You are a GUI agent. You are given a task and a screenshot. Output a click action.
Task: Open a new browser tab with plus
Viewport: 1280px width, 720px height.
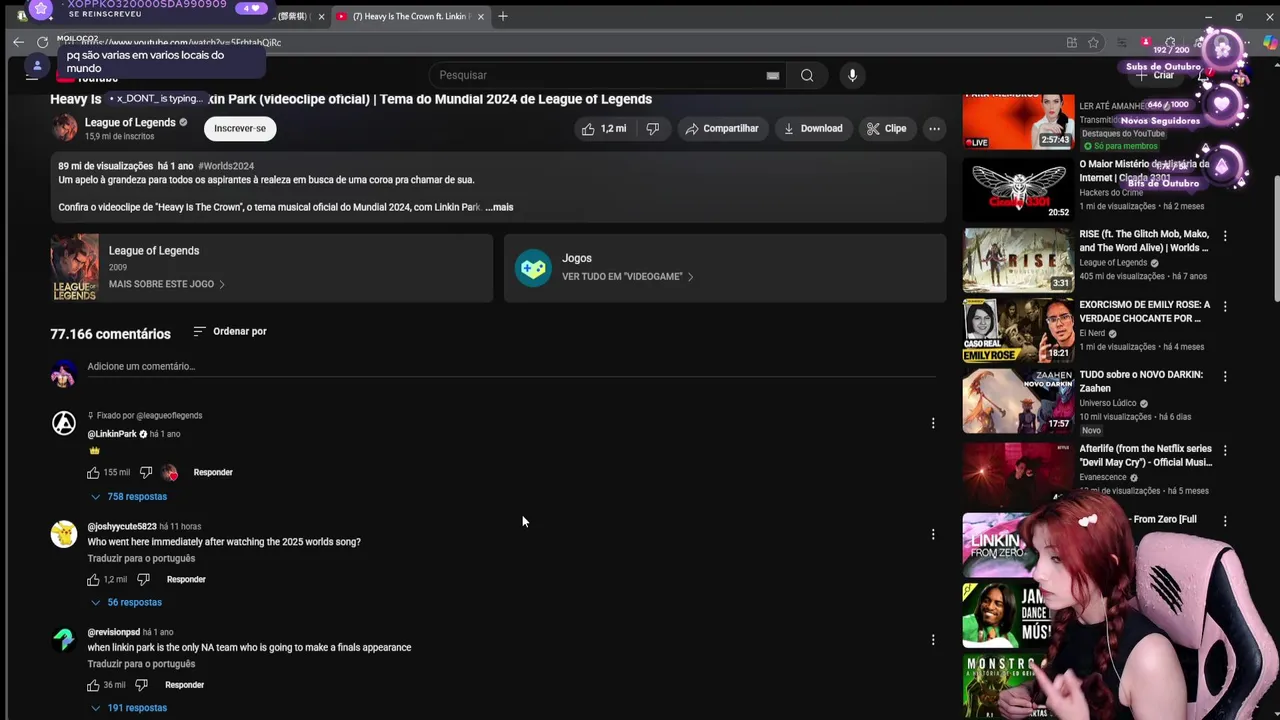pyautogui.click(x=503, y=16)
